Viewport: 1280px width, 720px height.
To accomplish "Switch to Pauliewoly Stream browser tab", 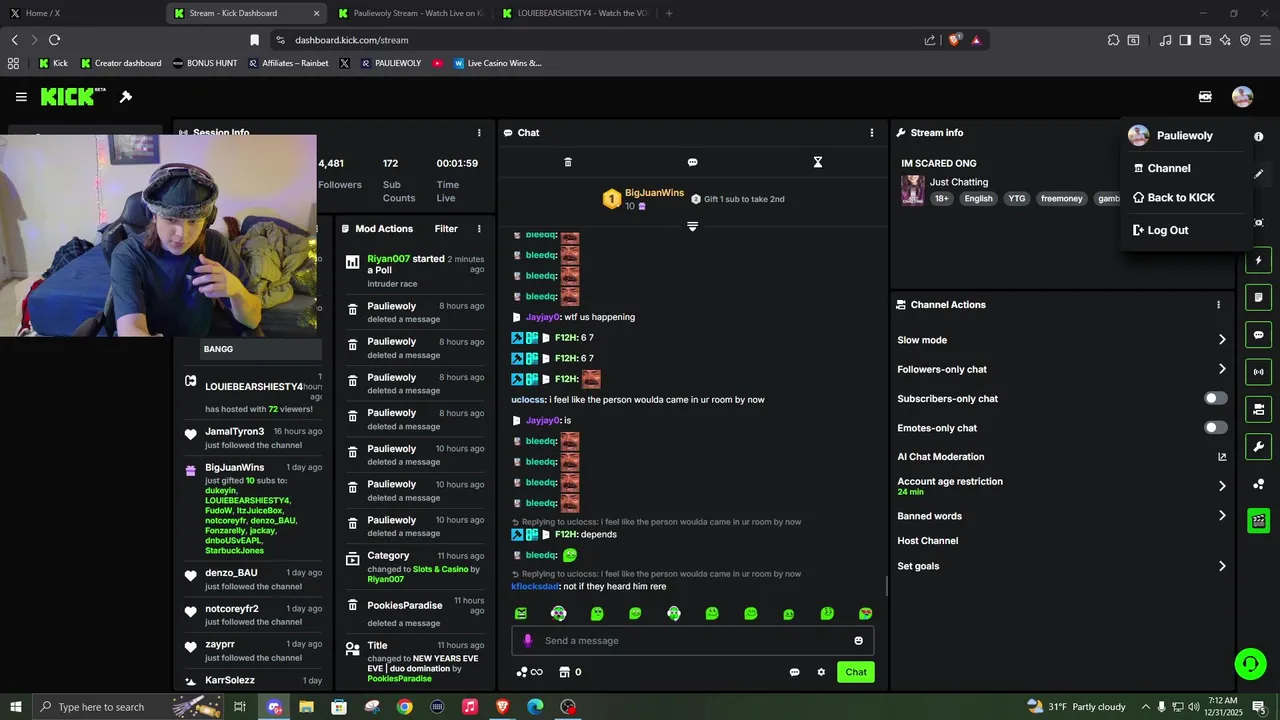I will point(410,13).
